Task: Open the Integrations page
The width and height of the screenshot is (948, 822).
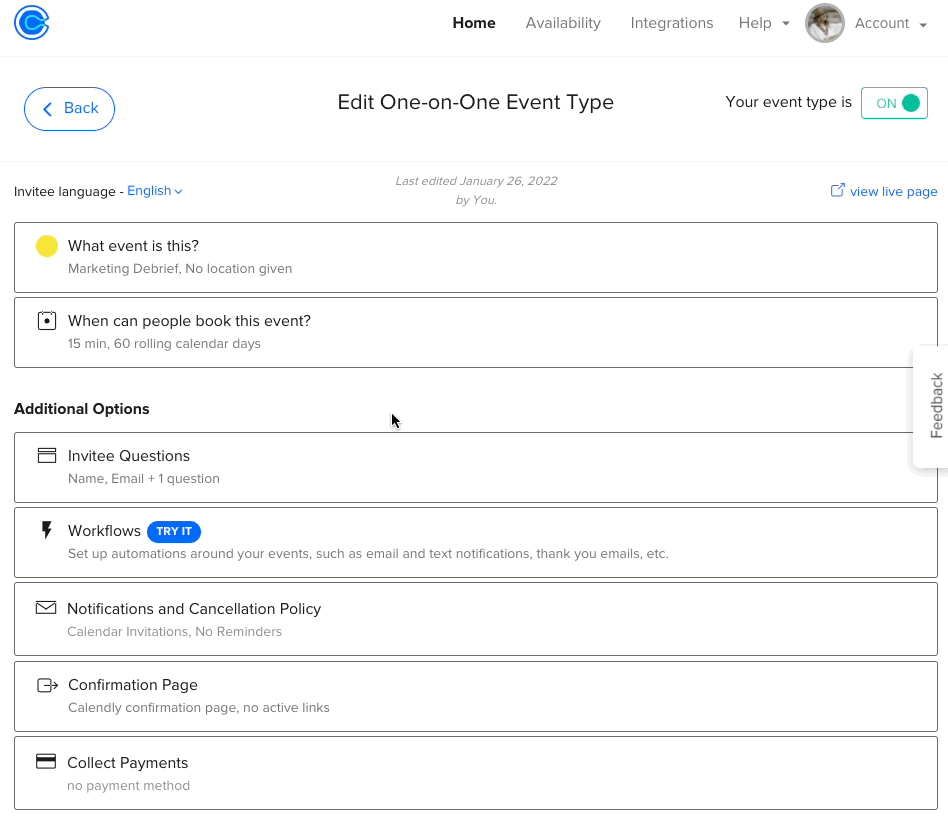Action: pyautogui.click(x=671, y=22)
